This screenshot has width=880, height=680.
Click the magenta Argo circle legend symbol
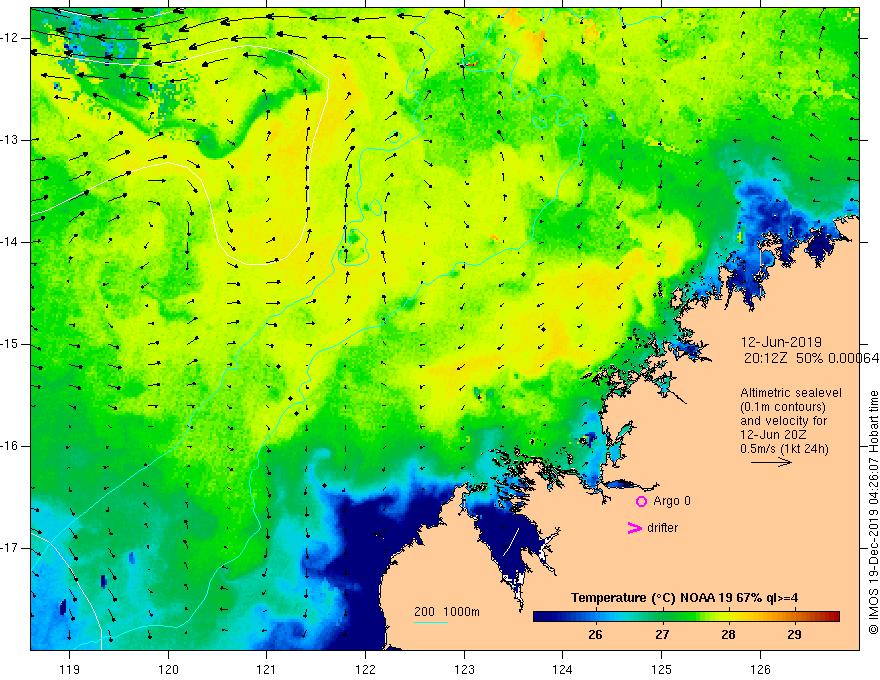coord(641,501)
